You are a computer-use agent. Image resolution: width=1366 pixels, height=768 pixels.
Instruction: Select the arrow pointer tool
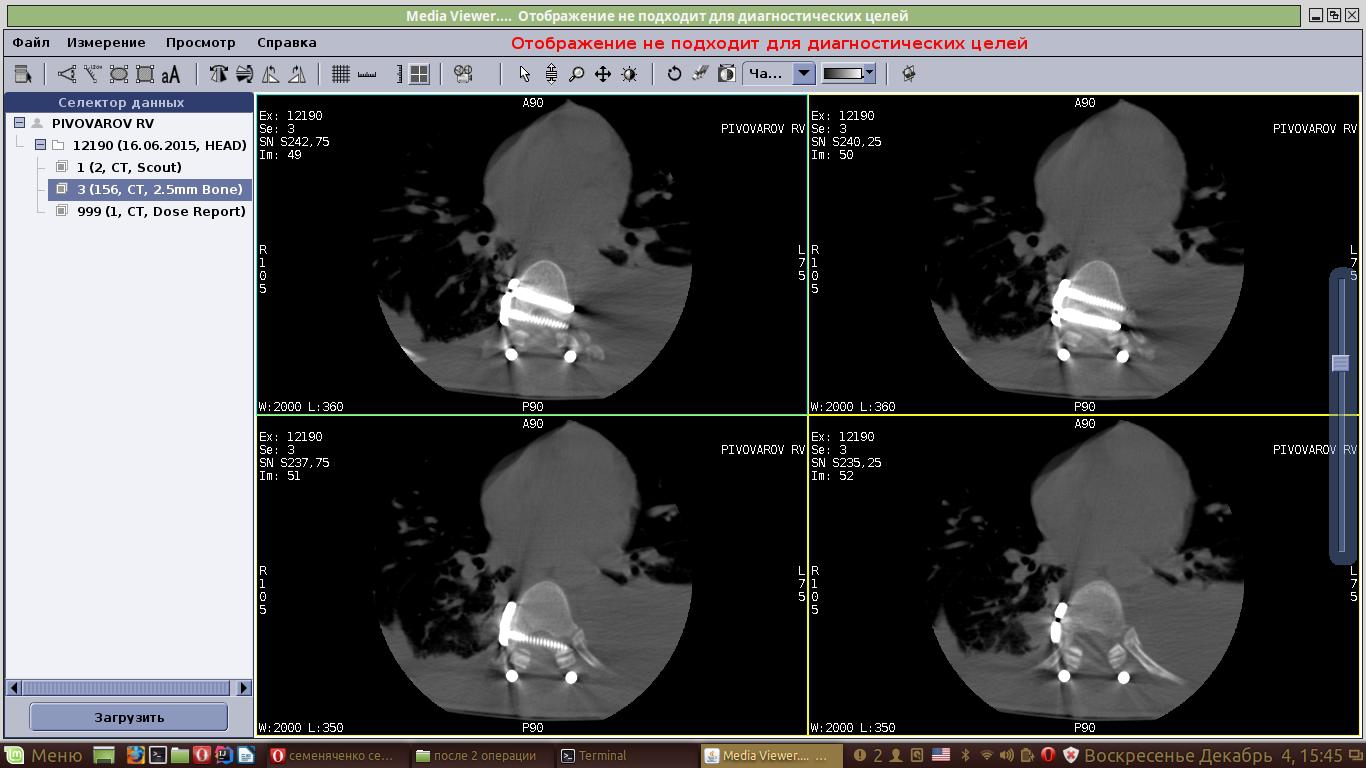524,74
